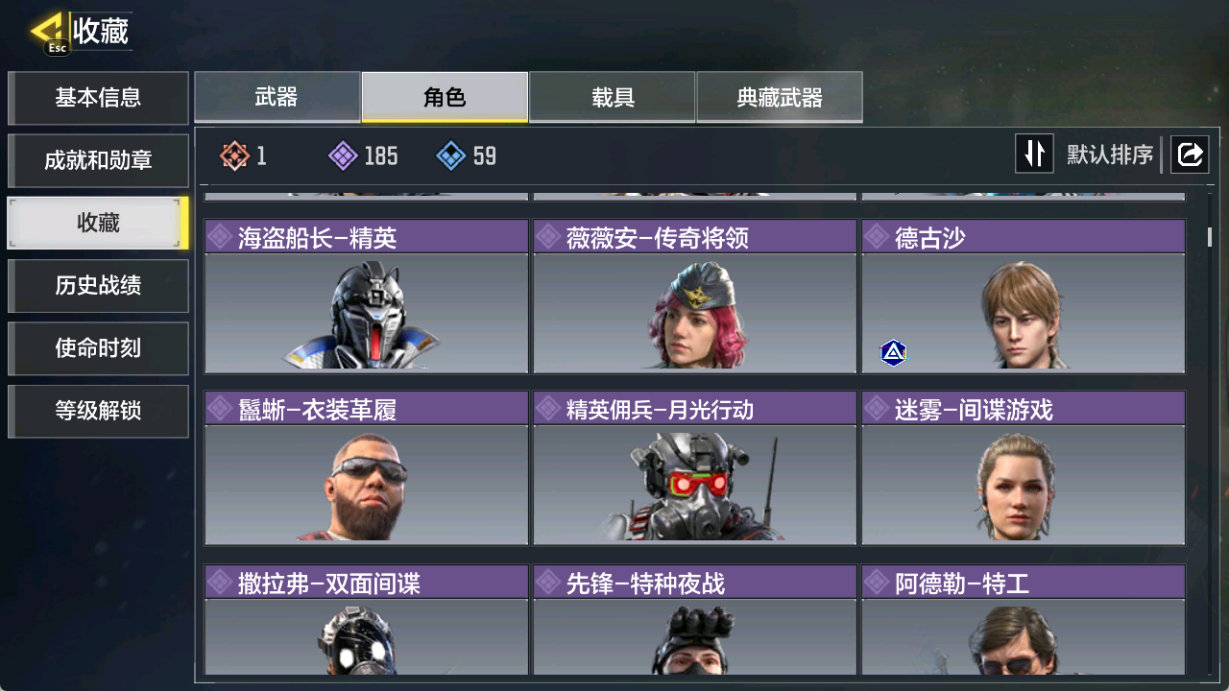Image resolution: width=1229 pixels, height=691 pixels.
Task: Click the blue triangle badge on 德古沙 card
Action: click(893, 351)
